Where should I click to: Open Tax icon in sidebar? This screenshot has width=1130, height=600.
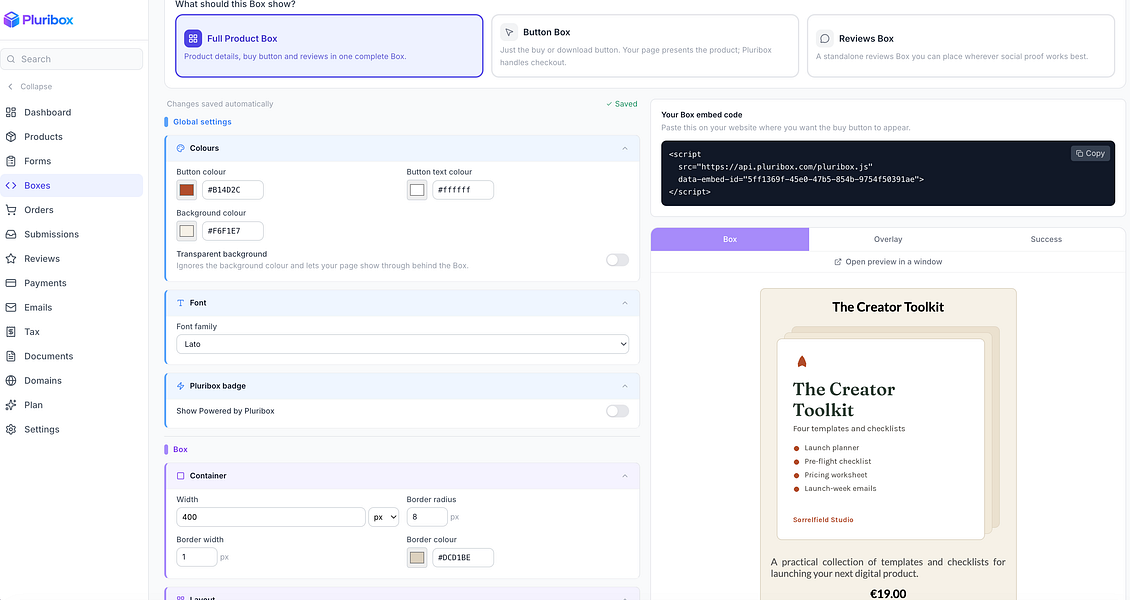point(11,332)
